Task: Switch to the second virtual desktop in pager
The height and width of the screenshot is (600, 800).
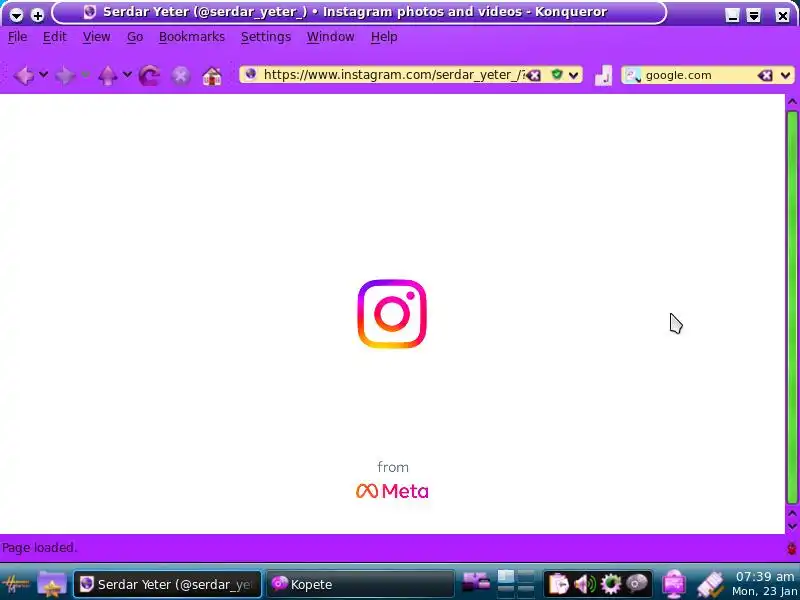Action: (x=526, y=577)
